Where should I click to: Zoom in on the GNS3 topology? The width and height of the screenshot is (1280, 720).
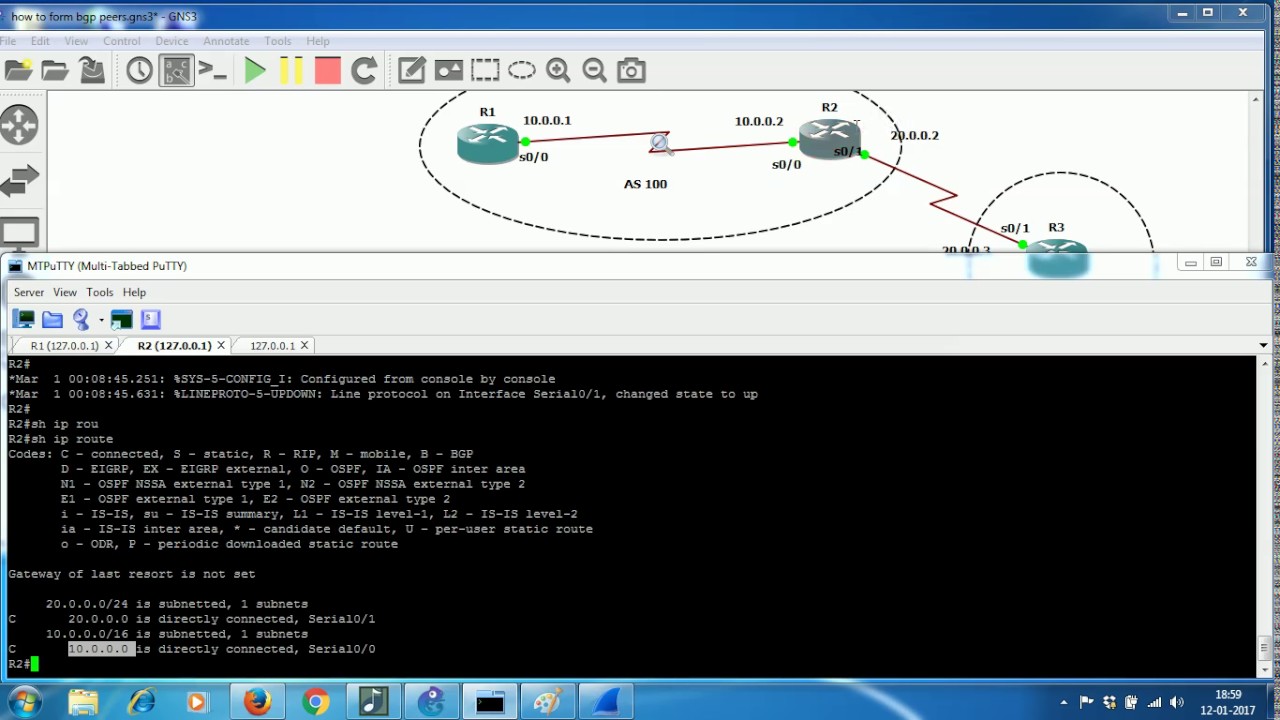click(x=558, y=70)
